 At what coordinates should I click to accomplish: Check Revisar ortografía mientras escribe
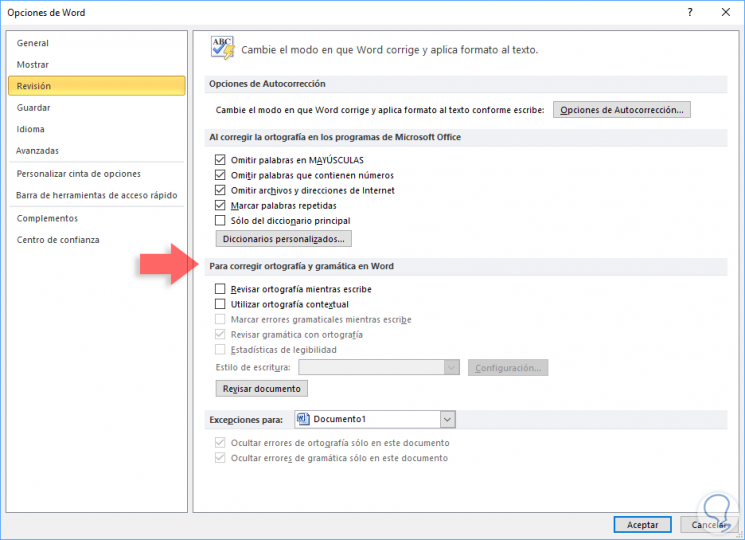(x=220, y=289)
